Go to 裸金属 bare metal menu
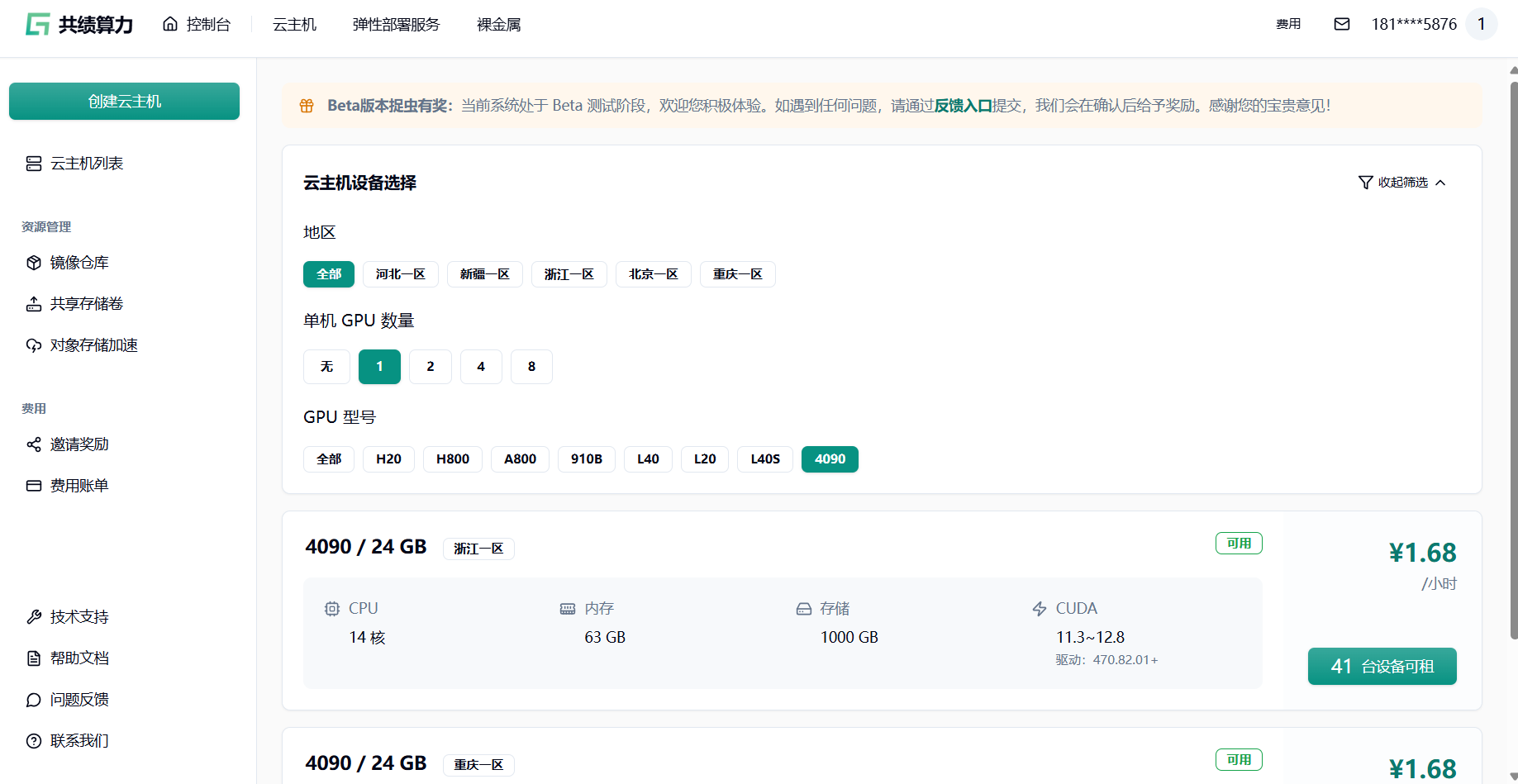 click(x=498, y=25)
